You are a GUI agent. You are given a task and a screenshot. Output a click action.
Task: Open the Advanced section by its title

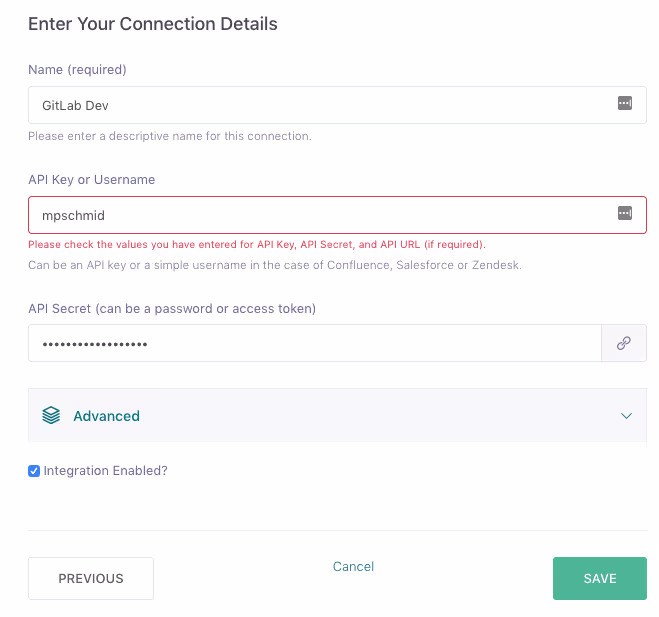click(106, 416)
